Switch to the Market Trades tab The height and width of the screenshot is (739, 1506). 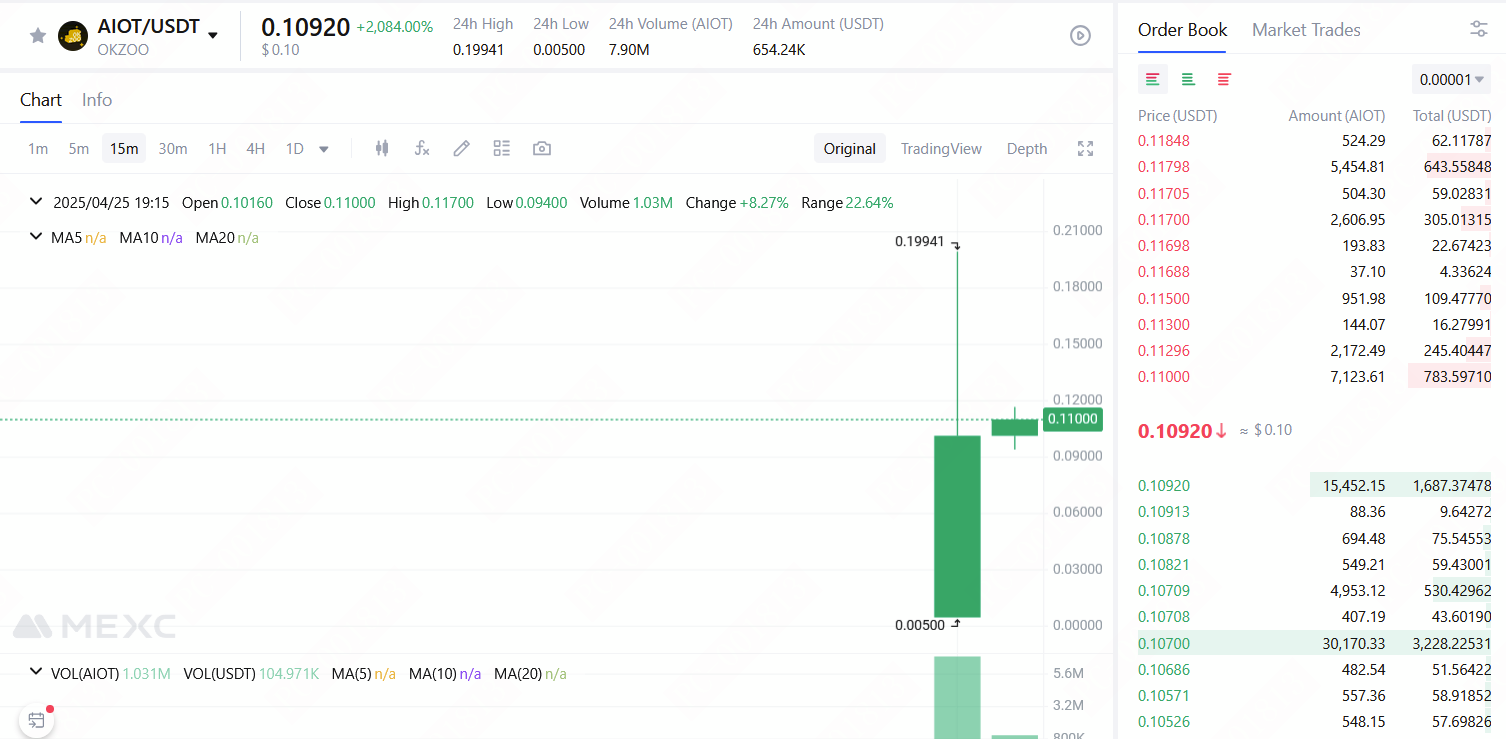click(x=1306, y=30)
